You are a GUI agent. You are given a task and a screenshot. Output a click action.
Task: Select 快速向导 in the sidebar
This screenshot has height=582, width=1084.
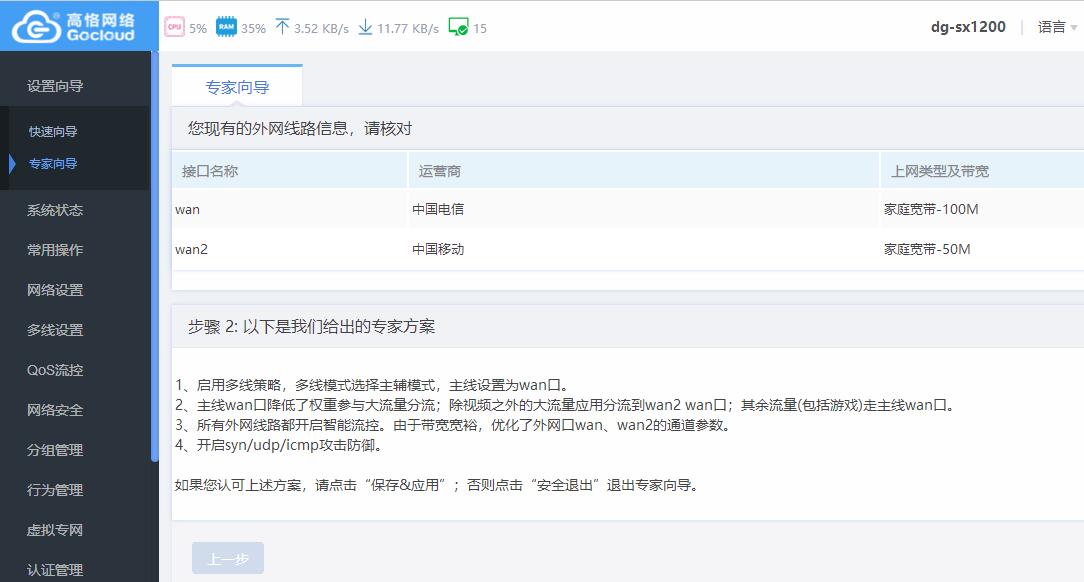click(53, 131)
